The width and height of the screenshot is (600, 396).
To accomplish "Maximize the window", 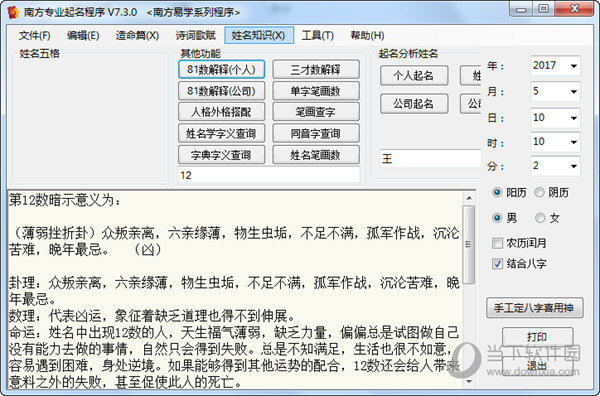I will pyautogui.click(x=543, y=9).
